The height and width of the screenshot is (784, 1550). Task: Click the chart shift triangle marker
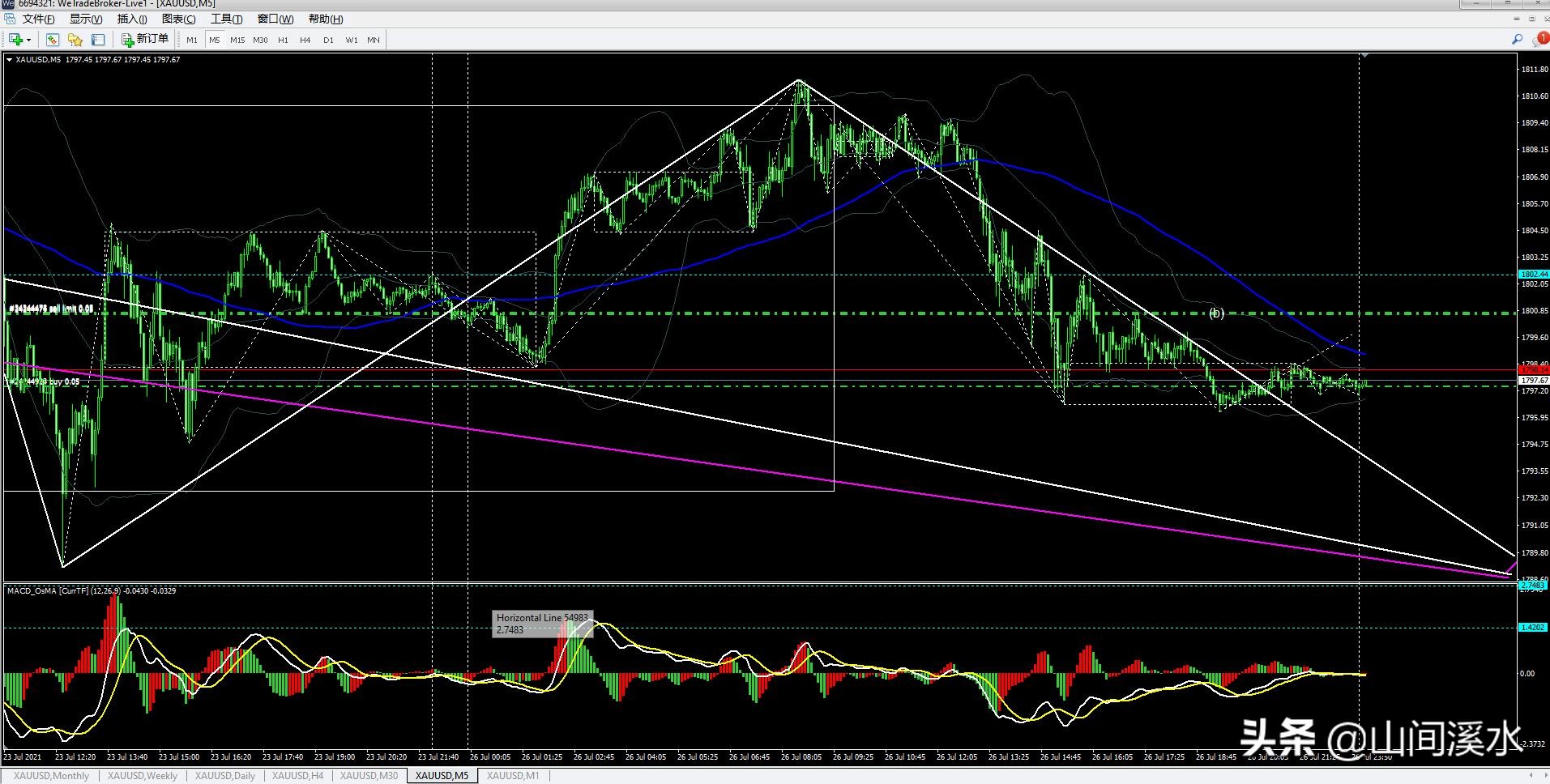pos(1364,55)
